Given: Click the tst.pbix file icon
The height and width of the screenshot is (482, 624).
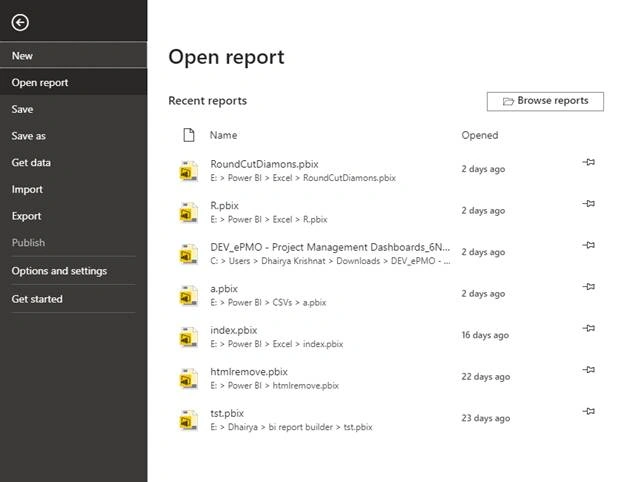Looking at the screenshot, I should coord(188,420).
